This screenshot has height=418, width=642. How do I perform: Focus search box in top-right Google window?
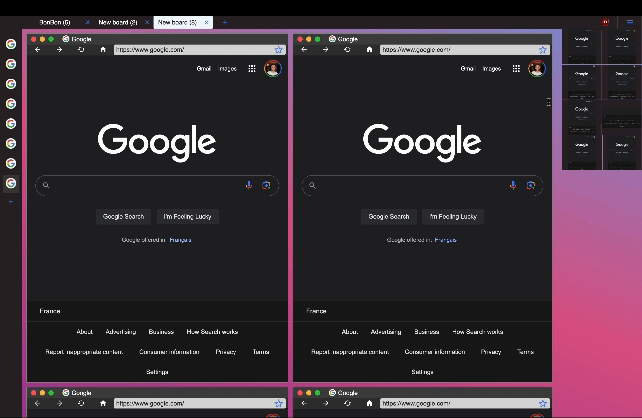(422, 185)
